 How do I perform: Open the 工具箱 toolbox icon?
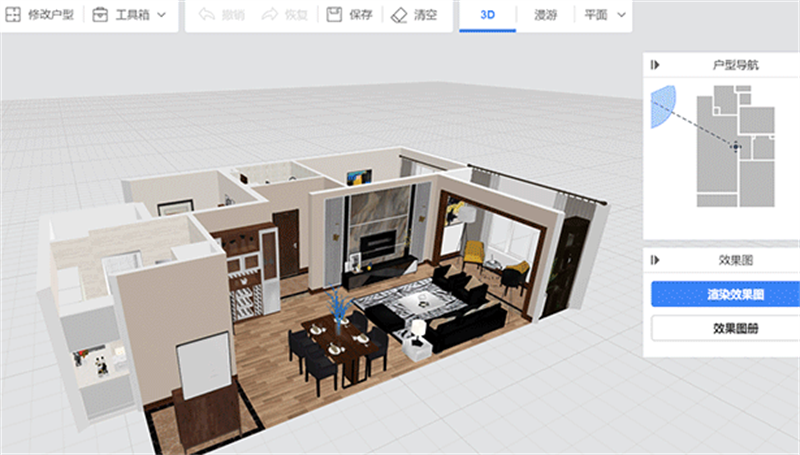(100, 15)
